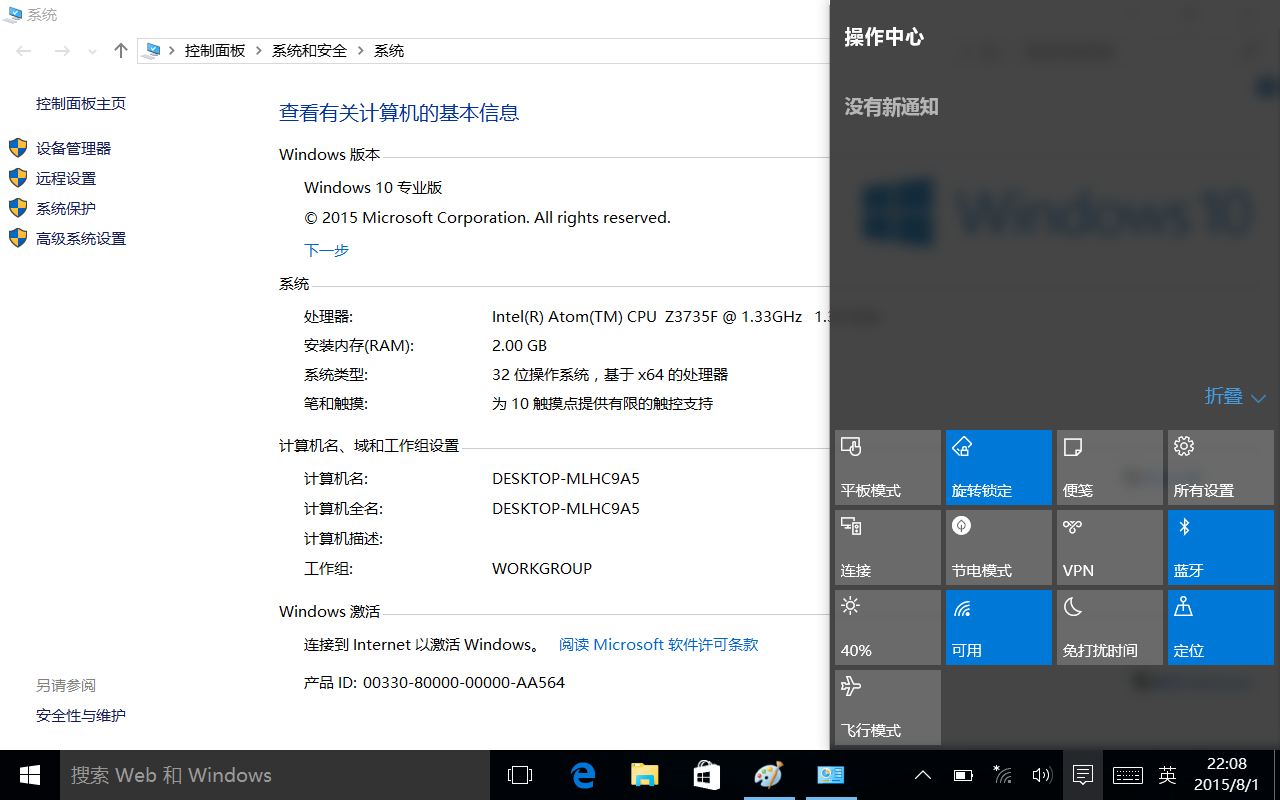Turn on 免打扰时间 quiet hours
The image size is (1280, 800).
pos(1110,627)
